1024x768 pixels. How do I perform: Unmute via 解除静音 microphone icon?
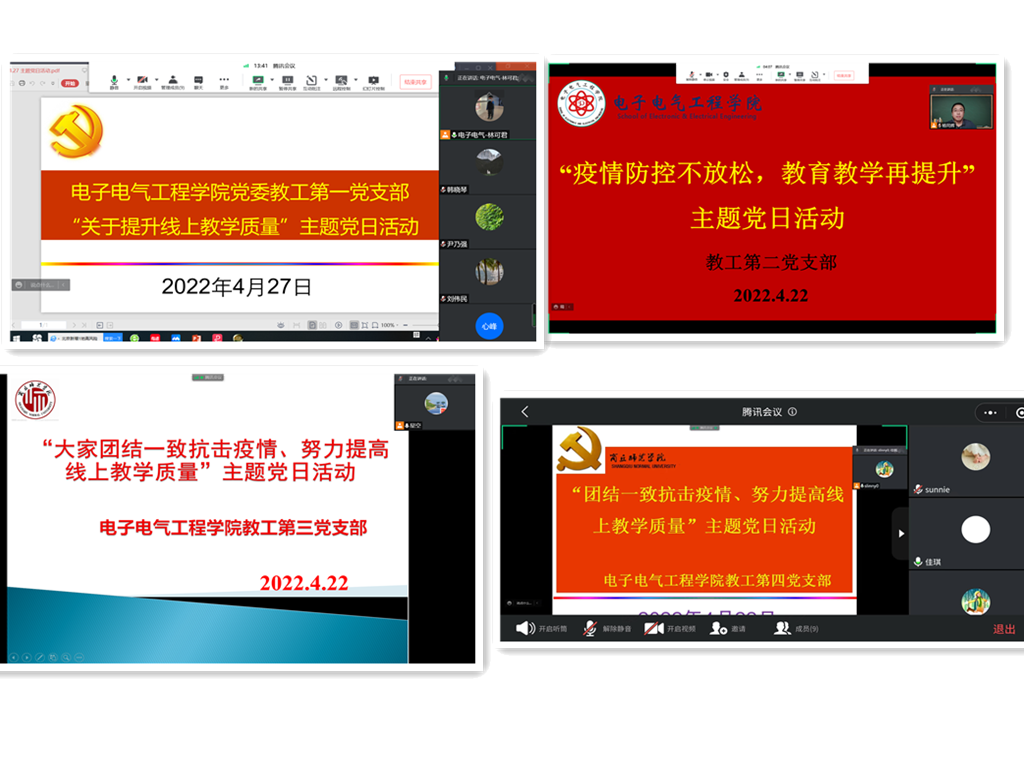pyautogui.click(x=591, y=628)
